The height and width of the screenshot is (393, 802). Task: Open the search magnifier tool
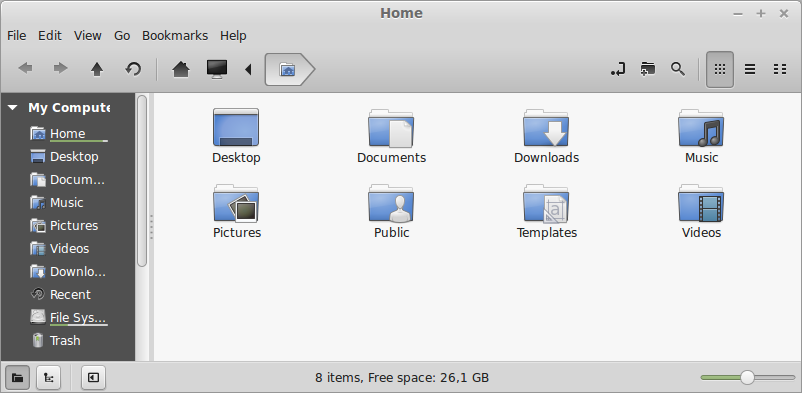(x=678, y=69)
